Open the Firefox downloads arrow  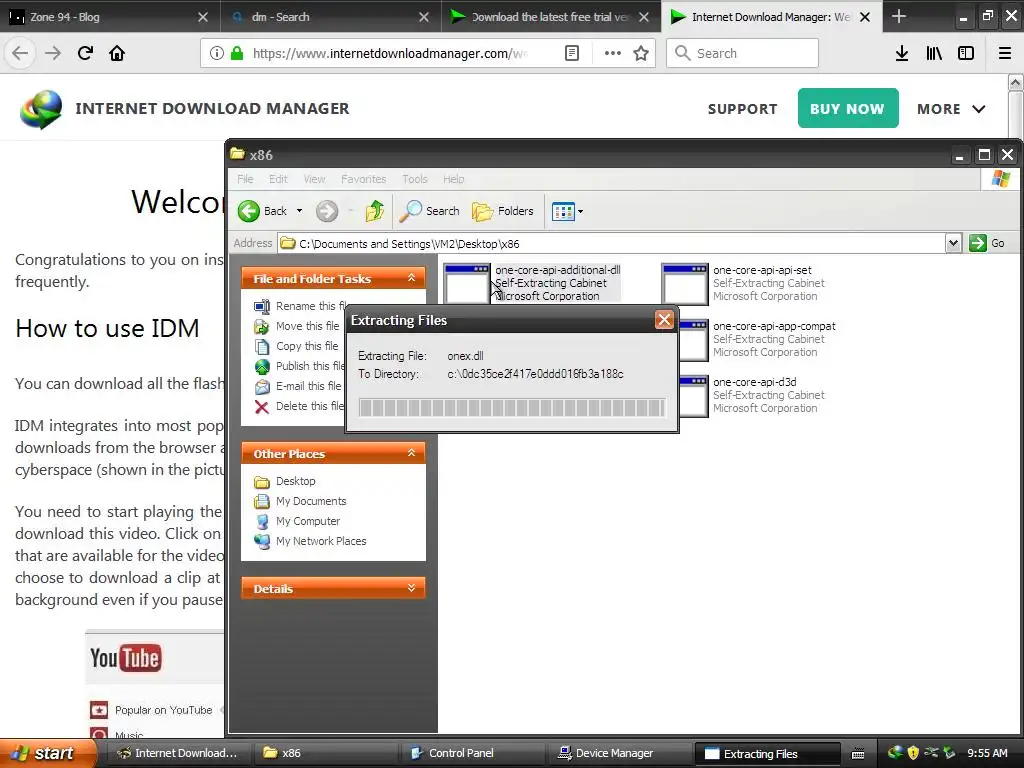(901, 53)
